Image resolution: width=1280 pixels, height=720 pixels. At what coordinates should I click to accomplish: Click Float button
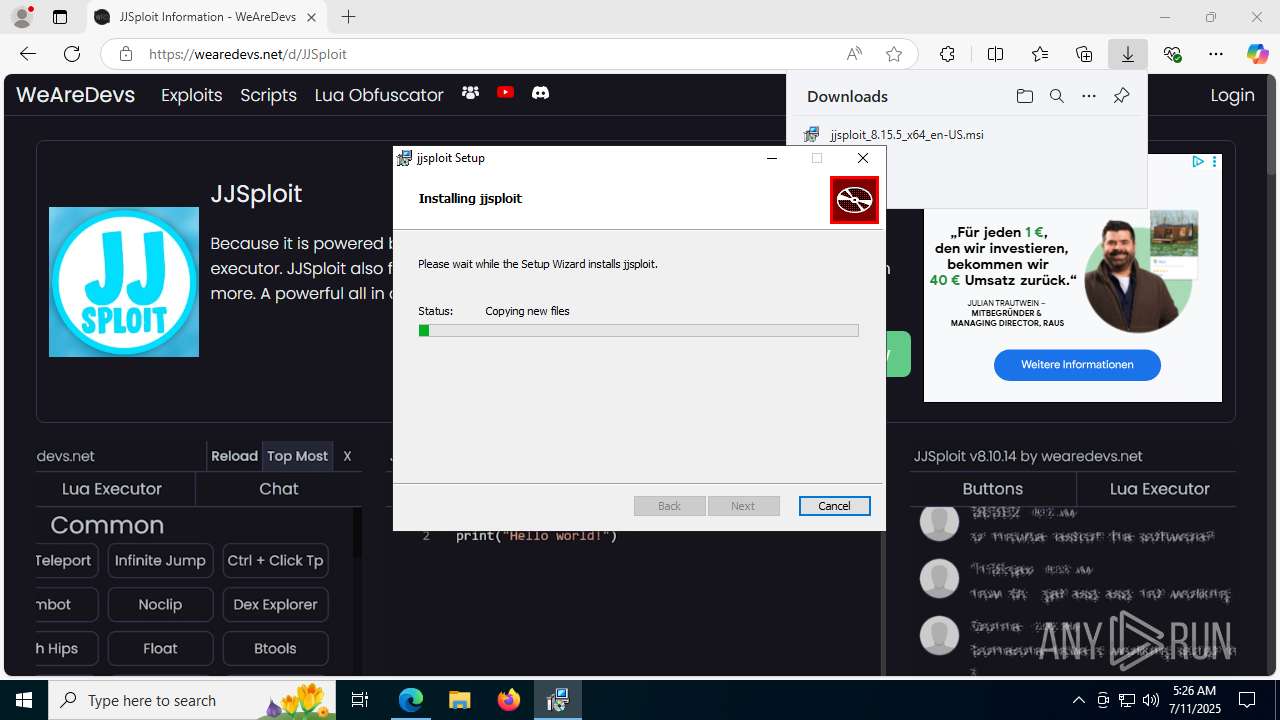160,649
